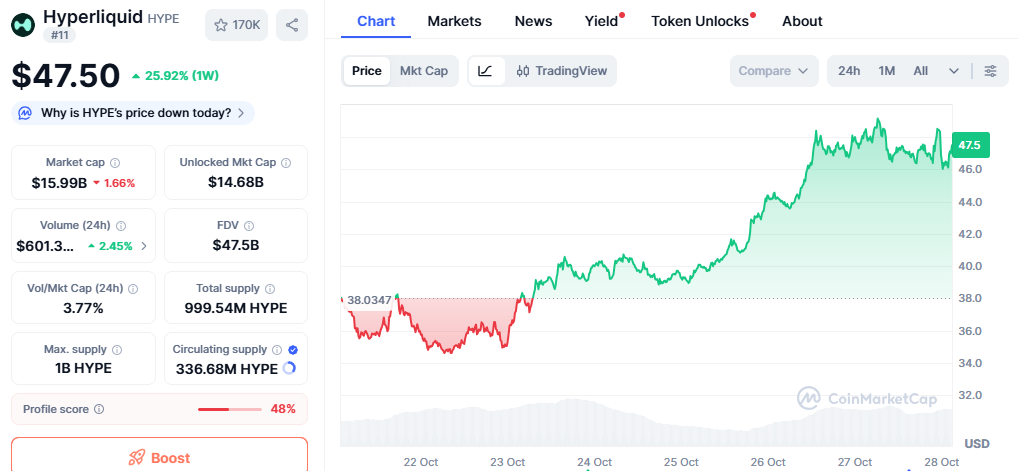Click FDV info icon
This screenshot has width=1018, height=471.
[249, 226]
